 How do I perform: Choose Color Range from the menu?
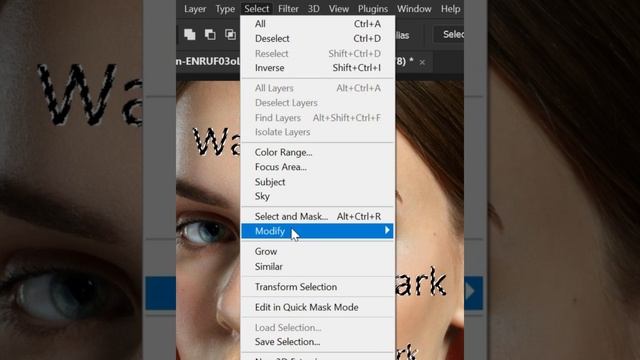pos(318,152)
